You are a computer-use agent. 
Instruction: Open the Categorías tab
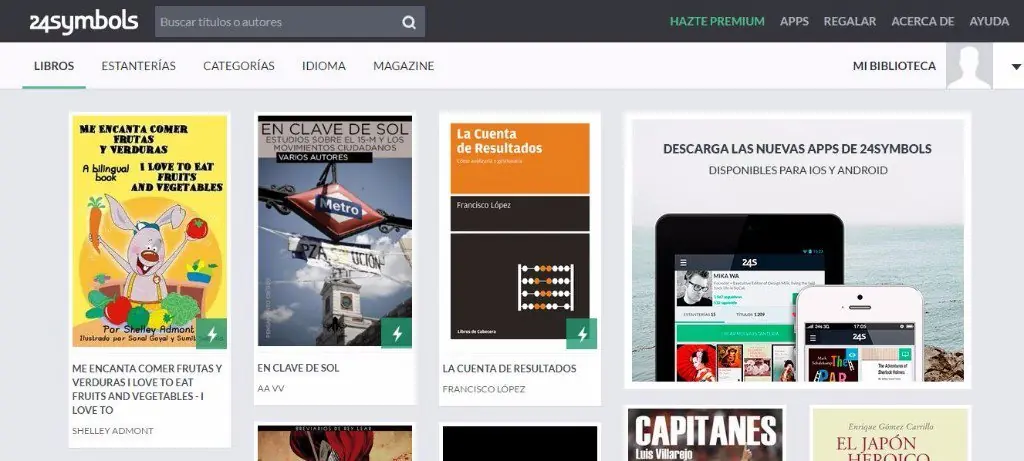pyautogui.click(x=239, y=66)
